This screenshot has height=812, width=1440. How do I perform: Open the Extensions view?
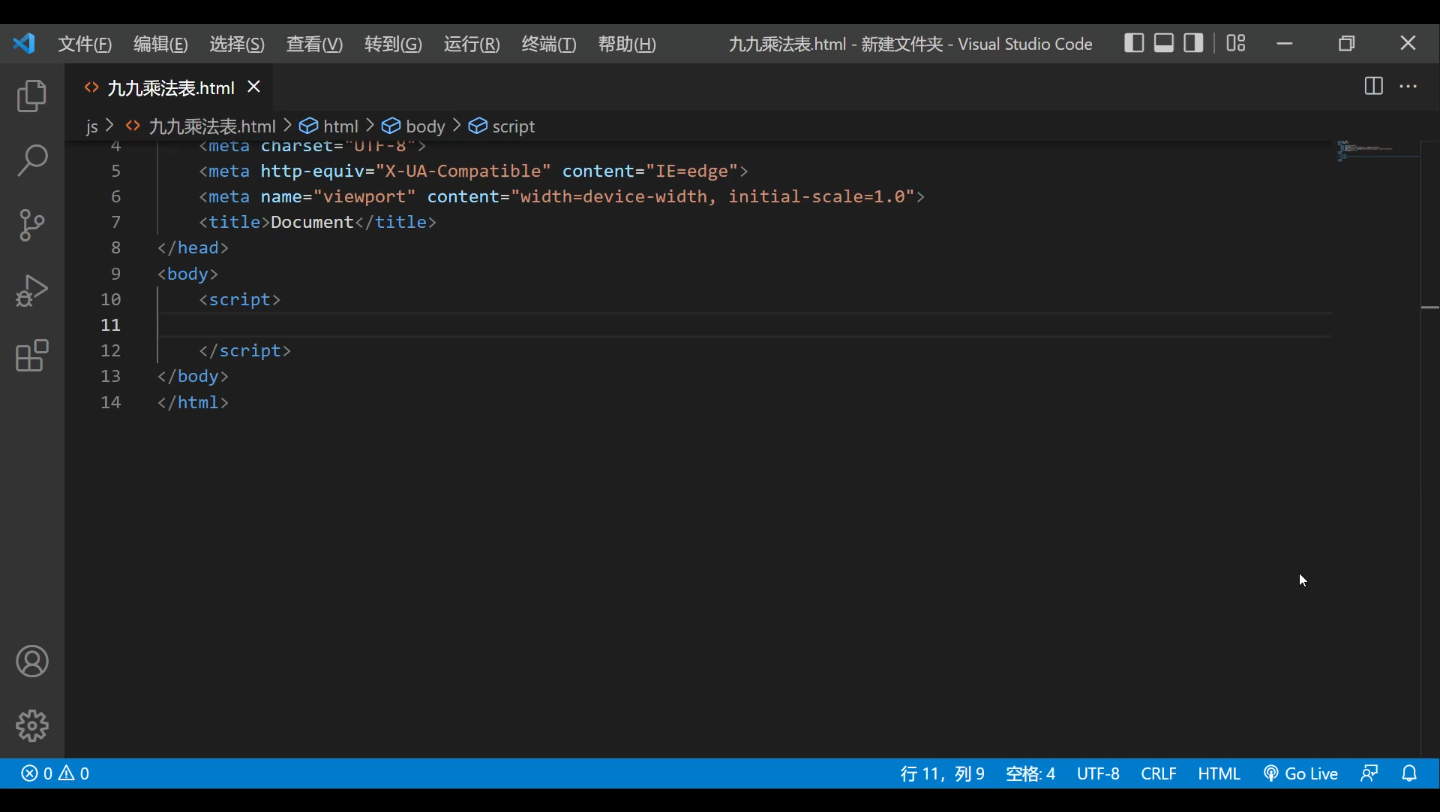tap(32, 355)
